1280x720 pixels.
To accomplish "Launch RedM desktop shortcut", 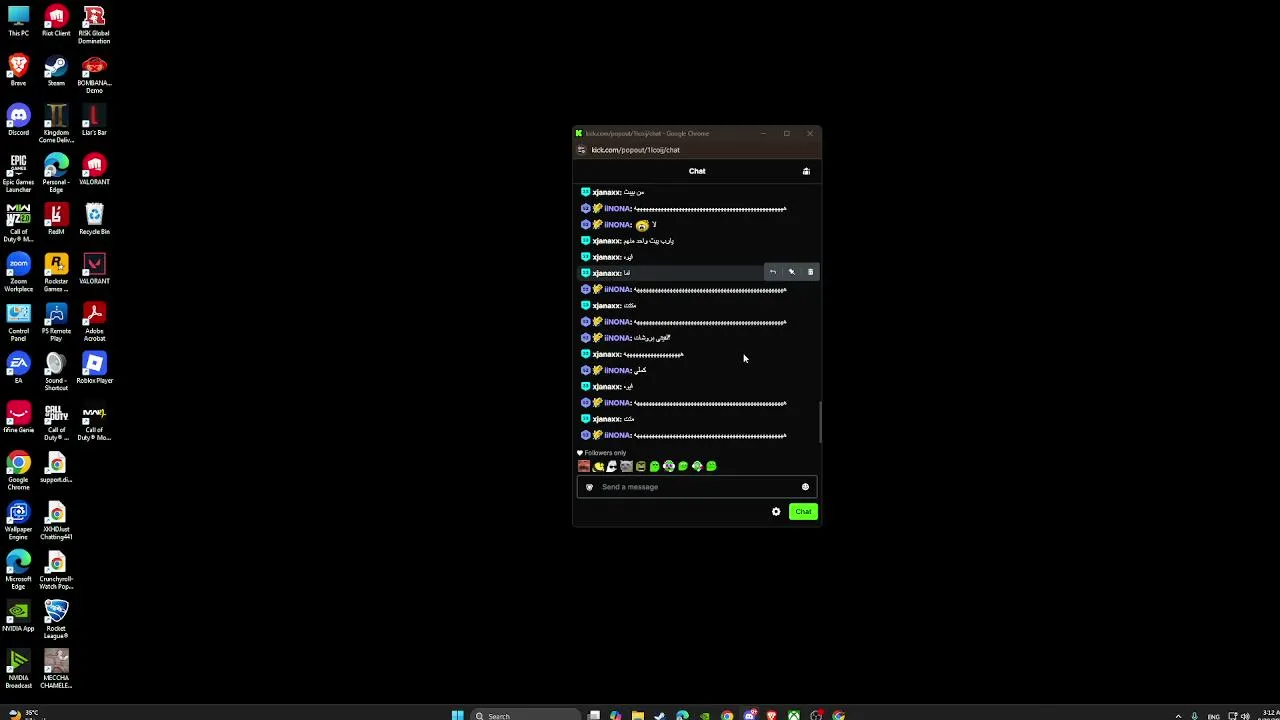I will pyautogui.click(x=56, y=219).
